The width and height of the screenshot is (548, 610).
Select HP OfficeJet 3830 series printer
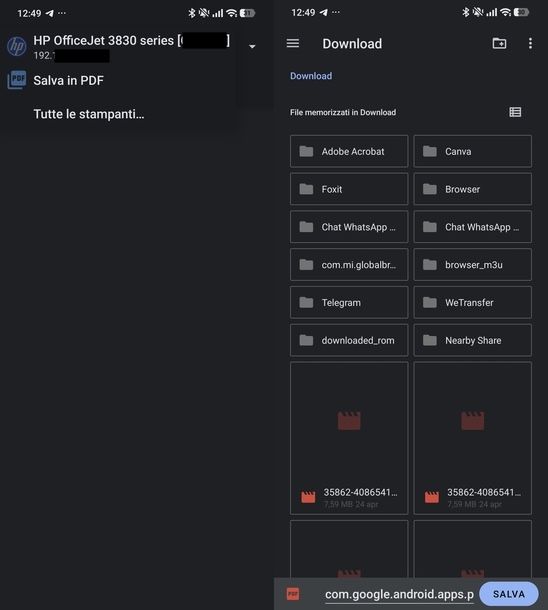coord(132,47)
